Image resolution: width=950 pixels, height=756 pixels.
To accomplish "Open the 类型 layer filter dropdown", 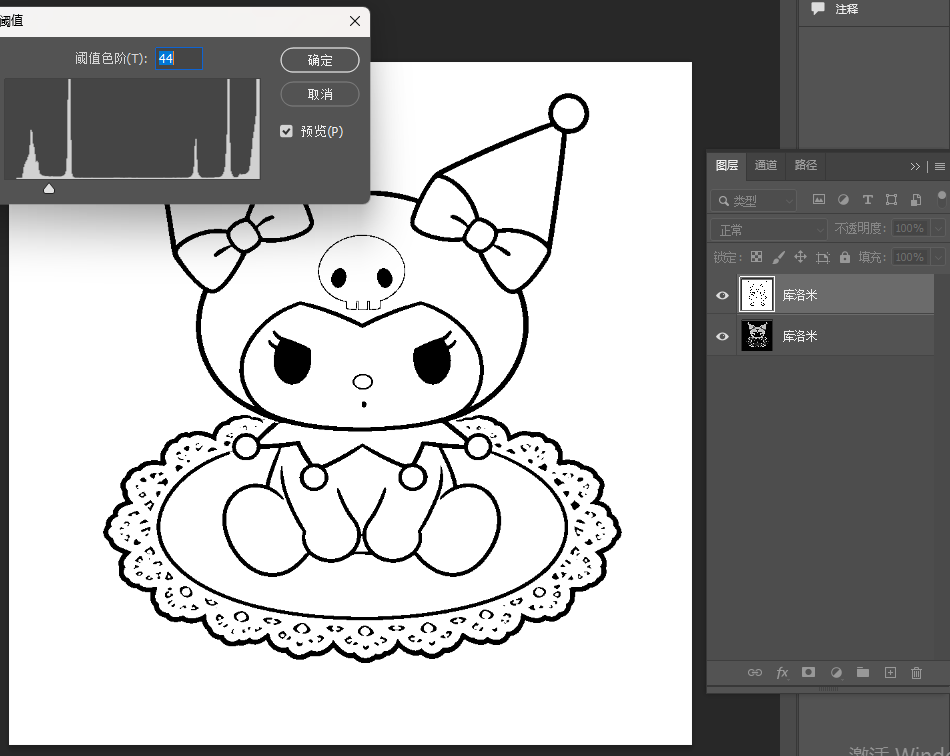I will [753, 201].
